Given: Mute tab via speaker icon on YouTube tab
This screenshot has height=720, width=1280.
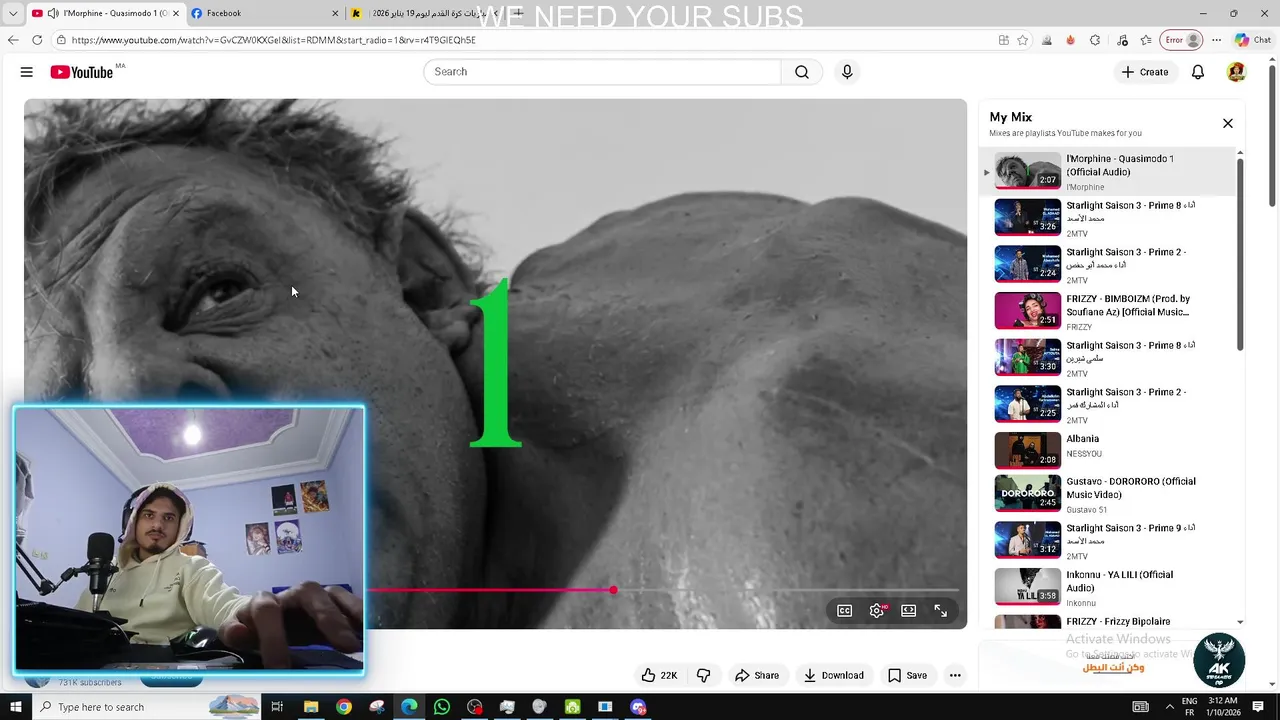Looking at the screenshot, I should click(x=52, y=13).
